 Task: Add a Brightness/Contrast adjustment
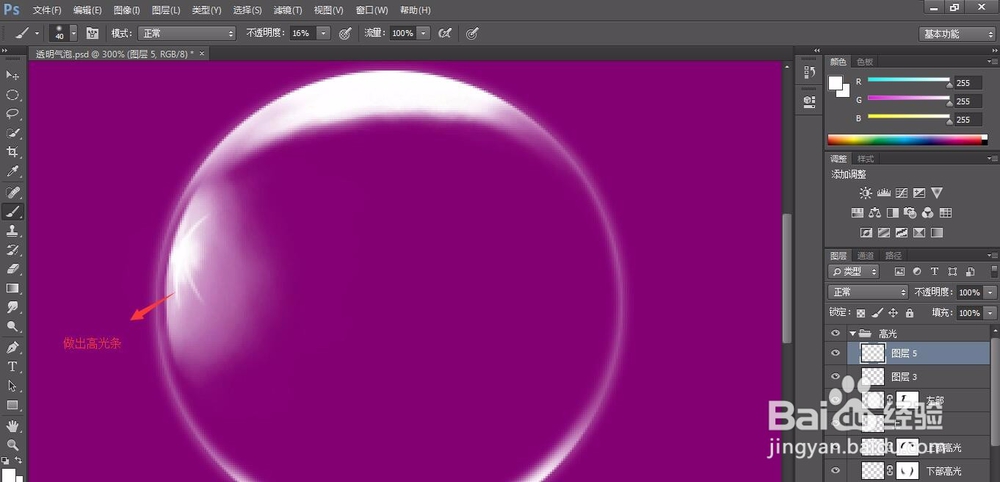click(x=865, y=193)
